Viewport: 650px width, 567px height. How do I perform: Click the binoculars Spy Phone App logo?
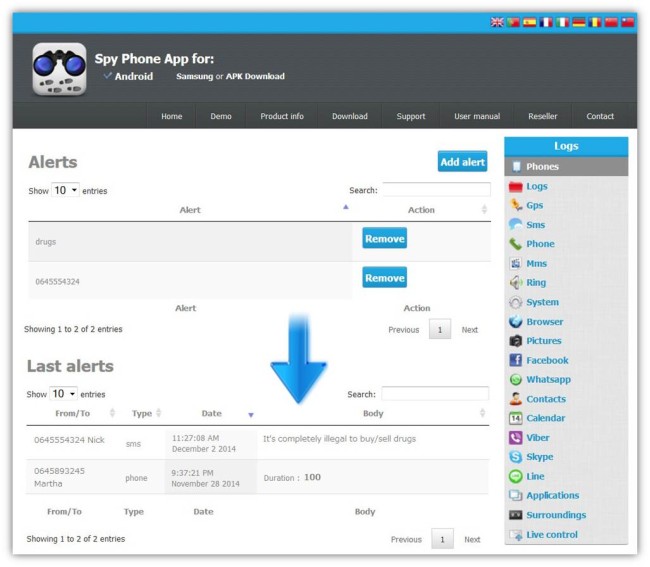(59, 69)
